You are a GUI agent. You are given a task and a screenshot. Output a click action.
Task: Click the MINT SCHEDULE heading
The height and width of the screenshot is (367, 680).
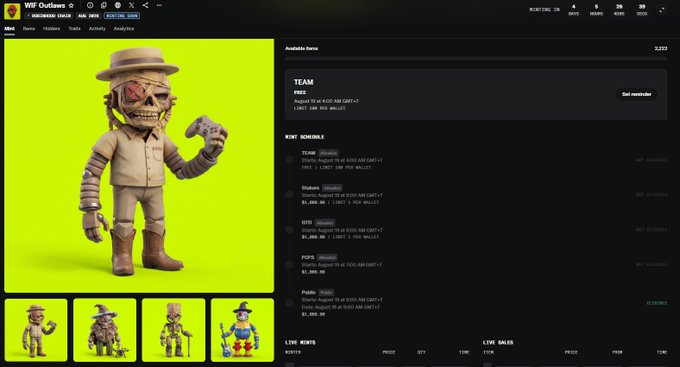[x=304, y=137]
